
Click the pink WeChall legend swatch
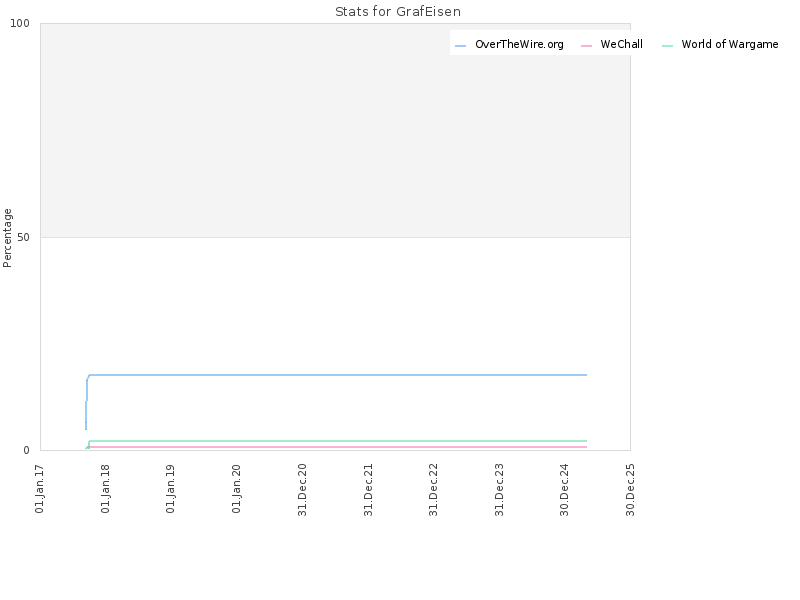(586, 45)
